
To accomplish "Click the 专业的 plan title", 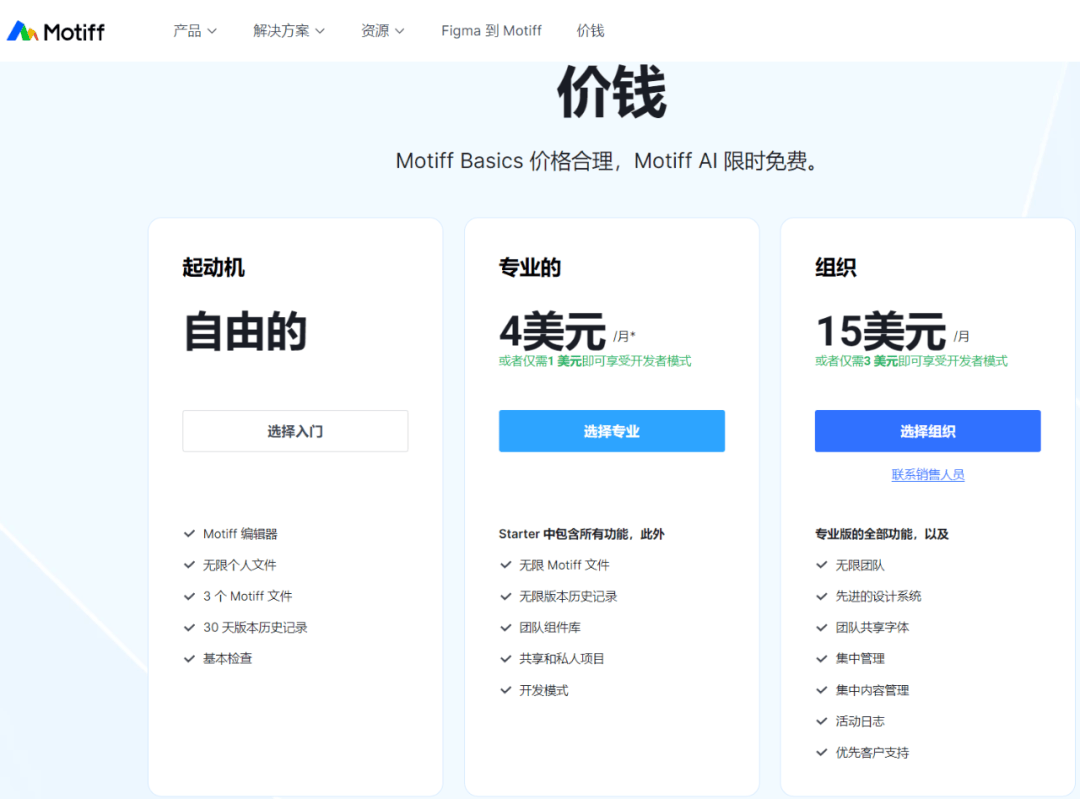I will (530, 267).
